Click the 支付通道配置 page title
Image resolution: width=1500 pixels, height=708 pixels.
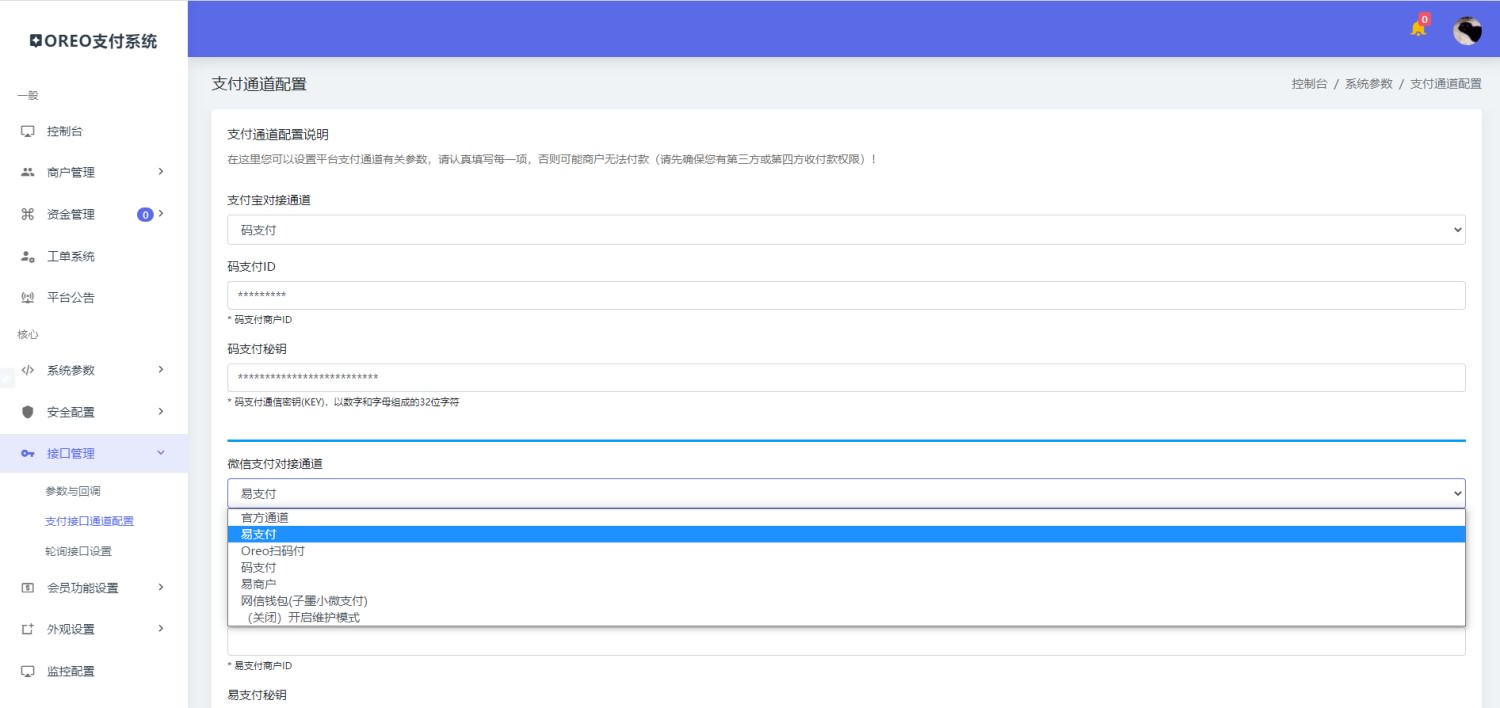pos(259,84)
